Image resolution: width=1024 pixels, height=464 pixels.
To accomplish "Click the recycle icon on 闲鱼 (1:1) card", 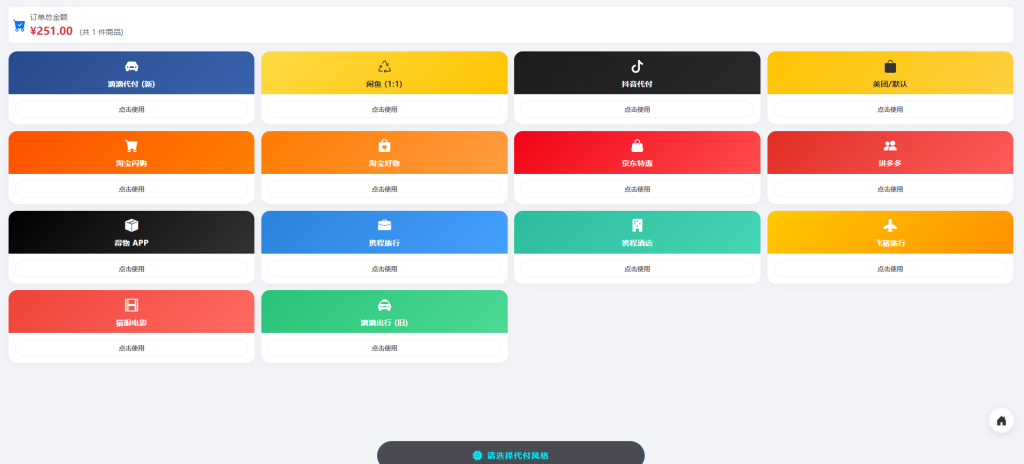I will click(x=385, y=66).
